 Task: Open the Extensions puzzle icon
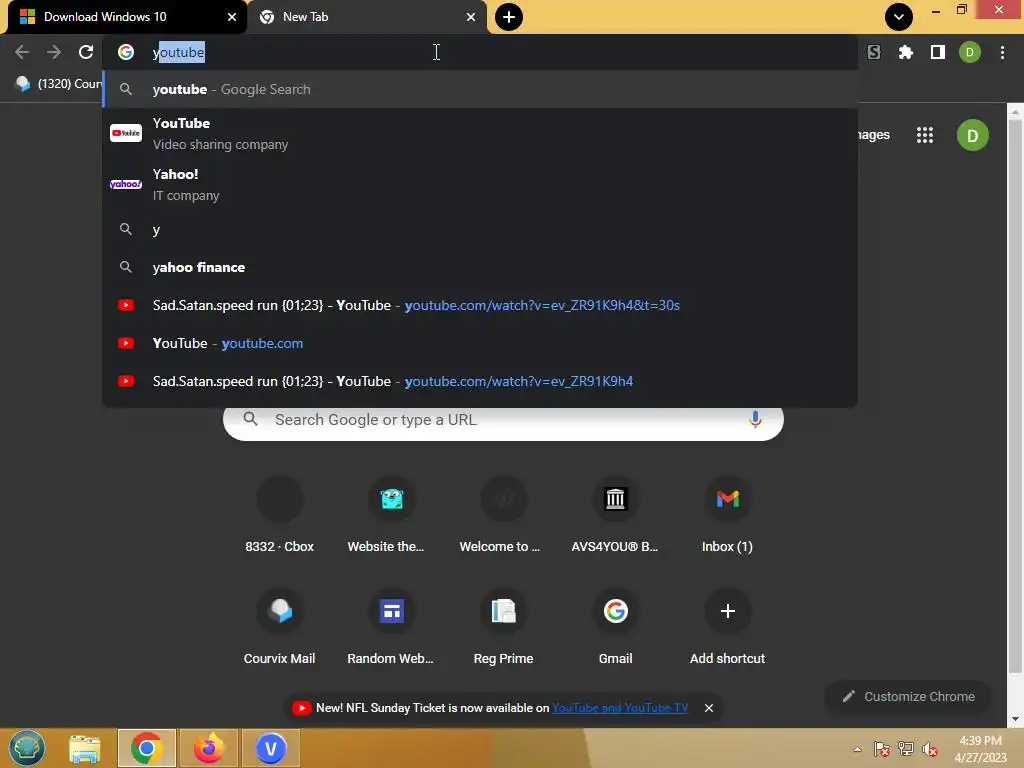pos(906,52)
